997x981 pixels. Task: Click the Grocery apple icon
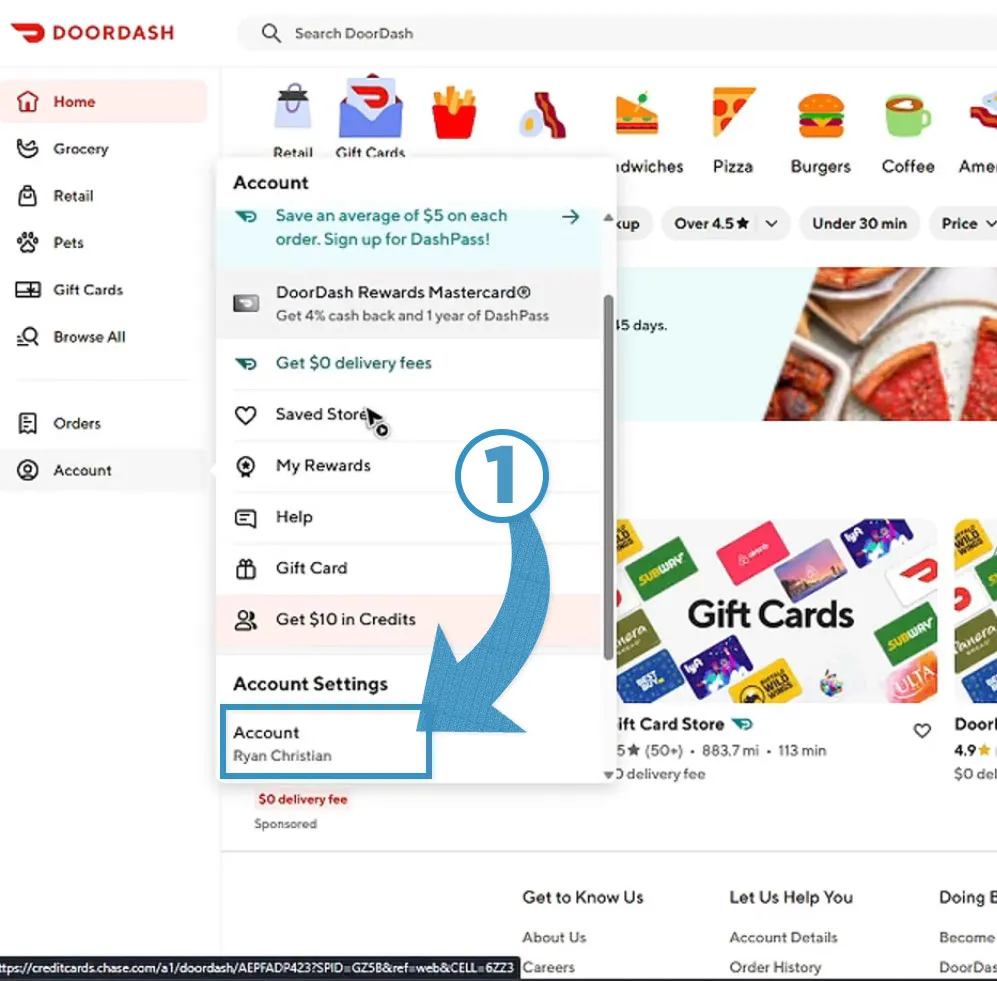click(27, 149)
